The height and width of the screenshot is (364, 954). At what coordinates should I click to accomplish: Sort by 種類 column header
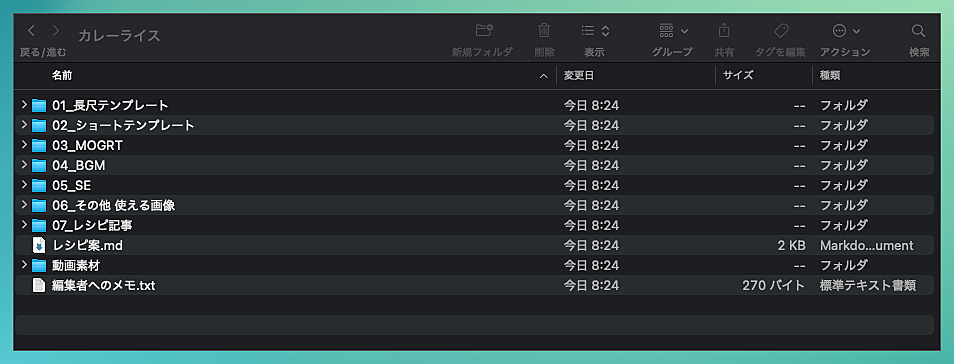830,75
